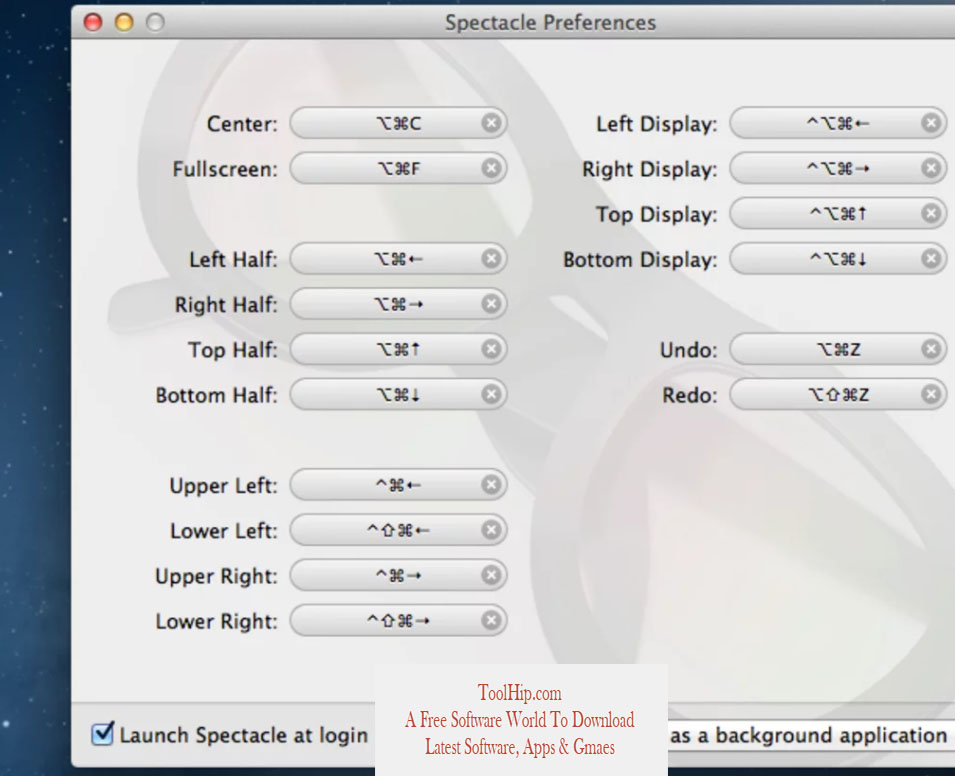Remove the Undo shortcut with X icon
The width and height of the screenshot is (955, 776).
coord(931,349)
